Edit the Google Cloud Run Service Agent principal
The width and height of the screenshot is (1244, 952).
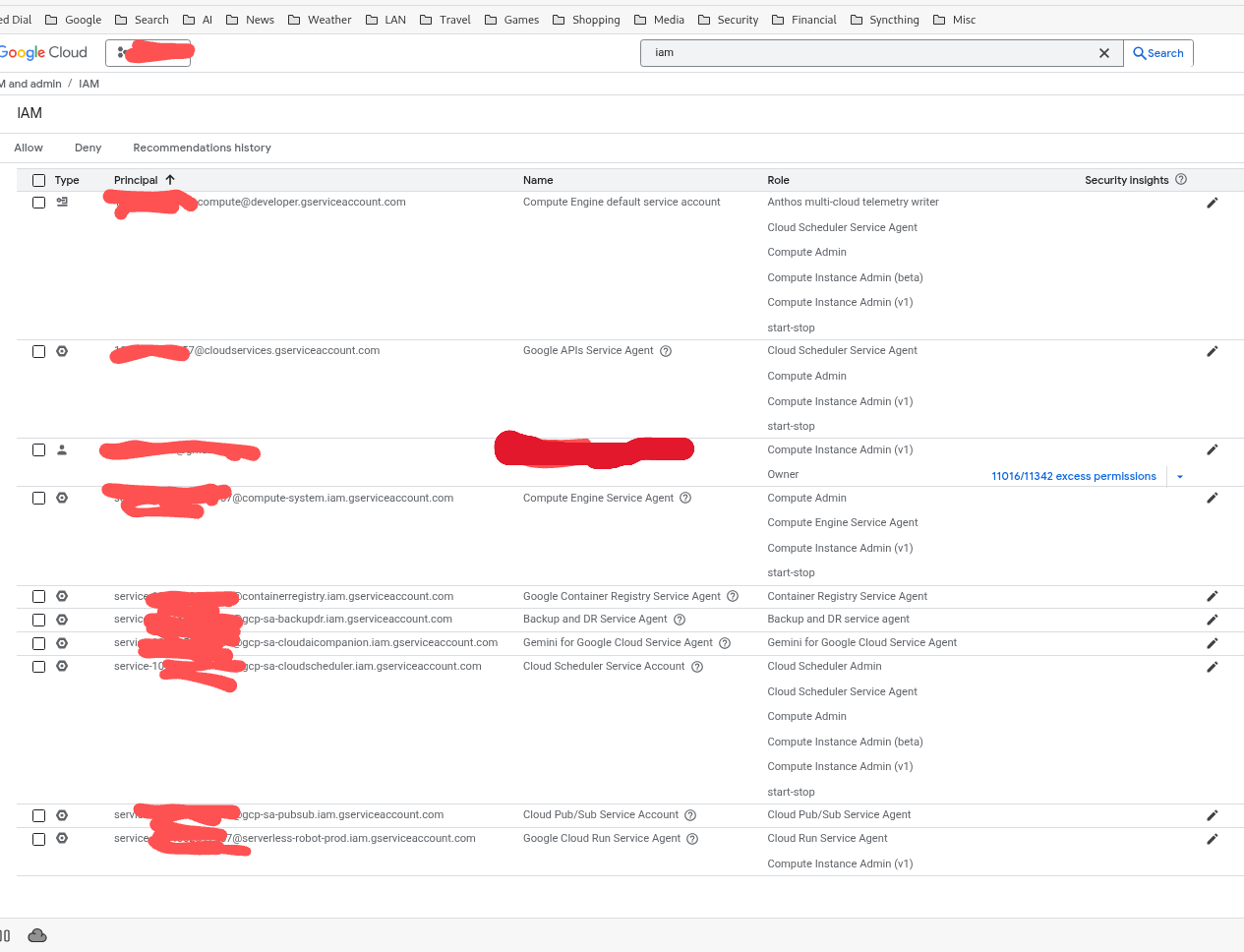[x=1212, y=839]
